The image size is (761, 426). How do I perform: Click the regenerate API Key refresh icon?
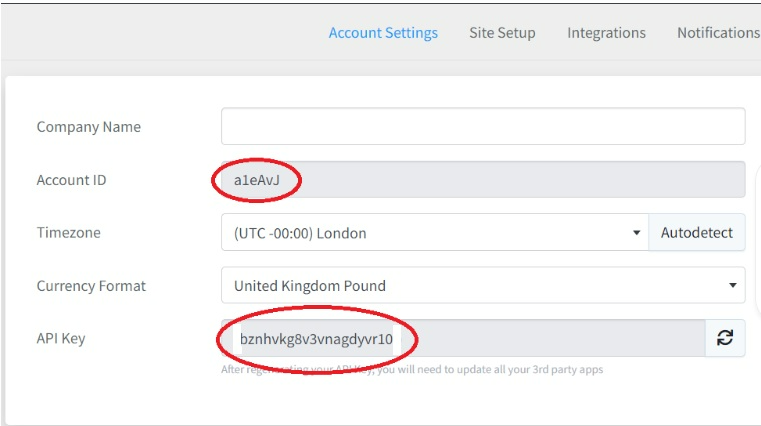725,338
